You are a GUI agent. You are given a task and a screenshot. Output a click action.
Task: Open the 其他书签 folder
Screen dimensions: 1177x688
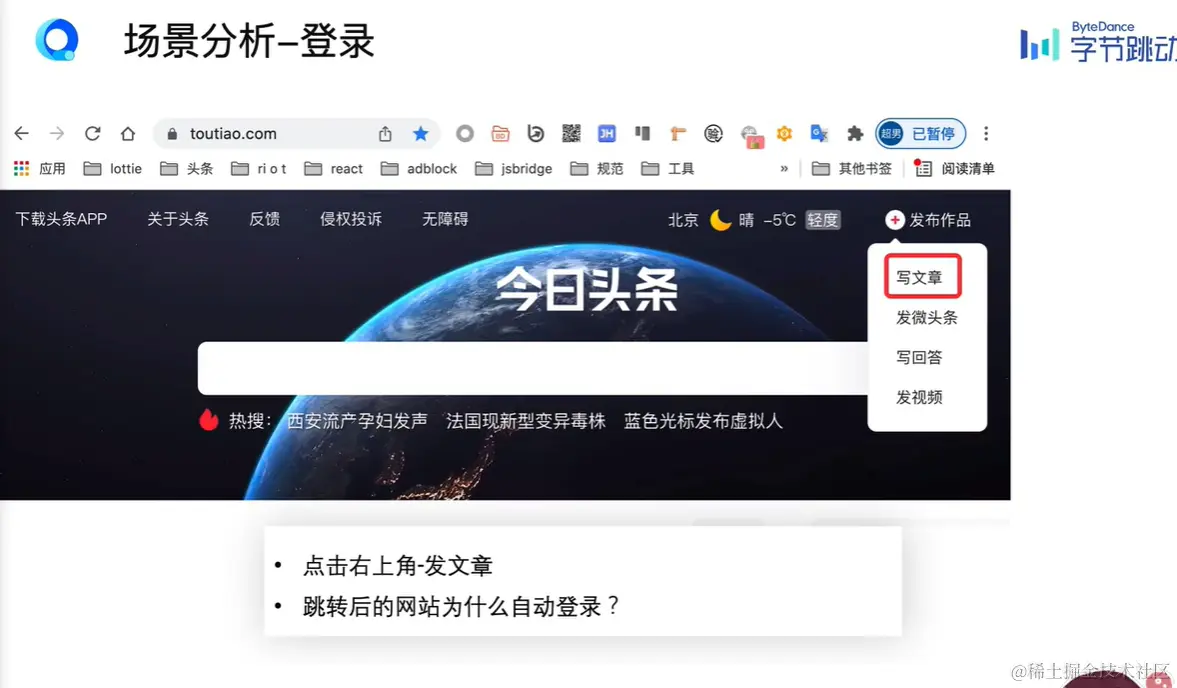[852, 169]
